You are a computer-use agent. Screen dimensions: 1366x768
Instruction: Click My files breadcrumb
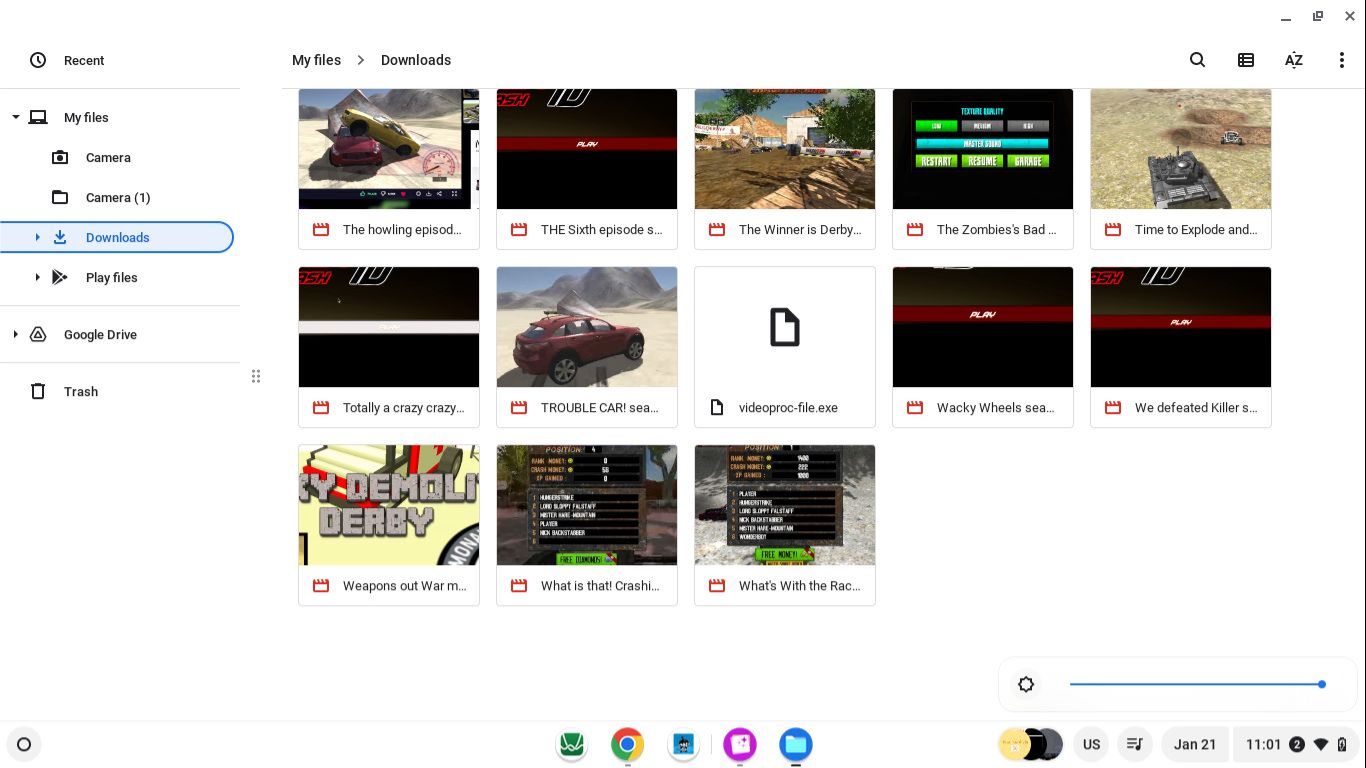tap(316, 60)
